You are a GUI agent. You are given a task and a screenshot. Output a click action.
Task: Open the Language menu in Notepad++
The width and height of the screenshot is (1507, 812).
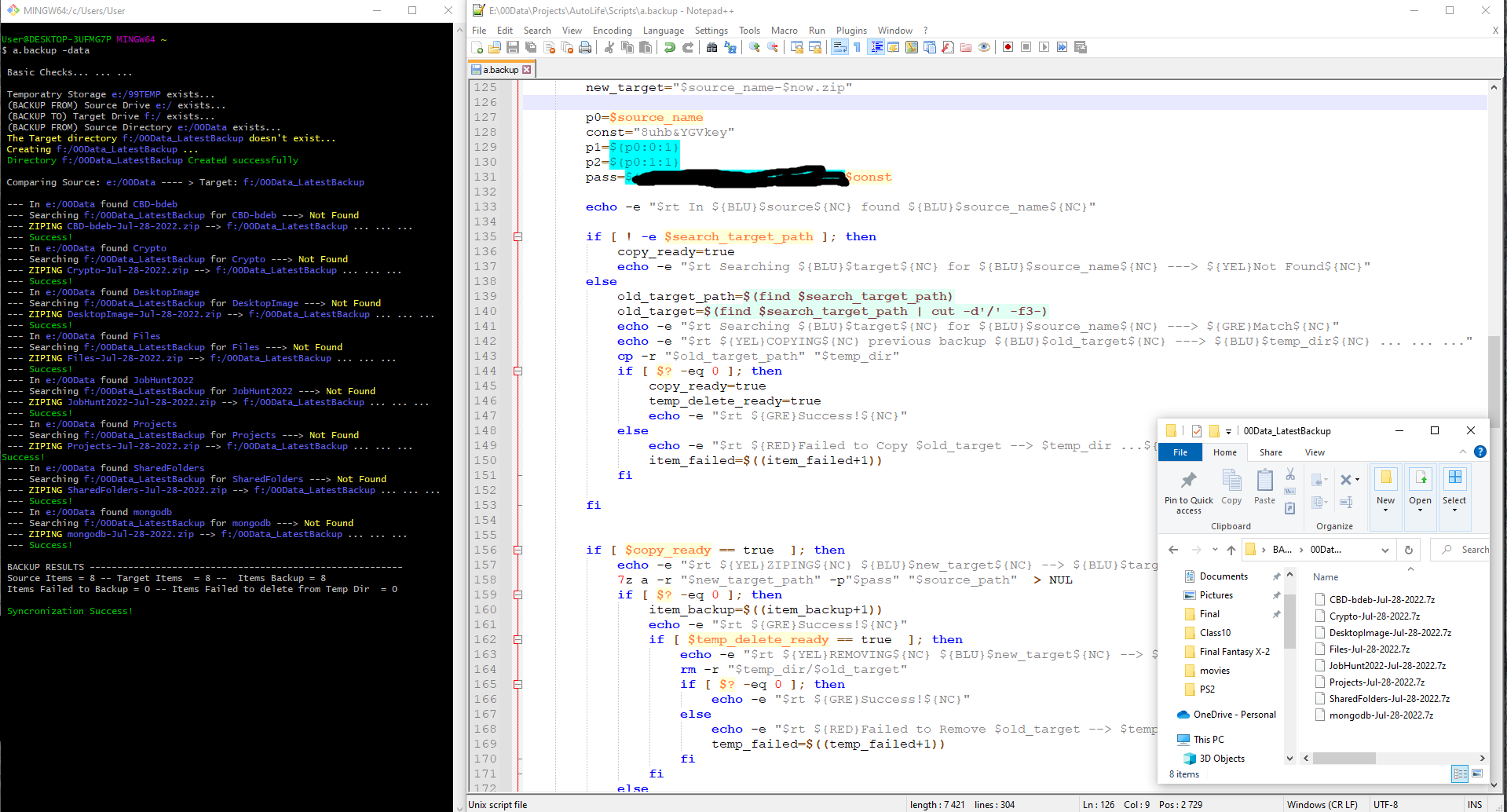point(664,31)
